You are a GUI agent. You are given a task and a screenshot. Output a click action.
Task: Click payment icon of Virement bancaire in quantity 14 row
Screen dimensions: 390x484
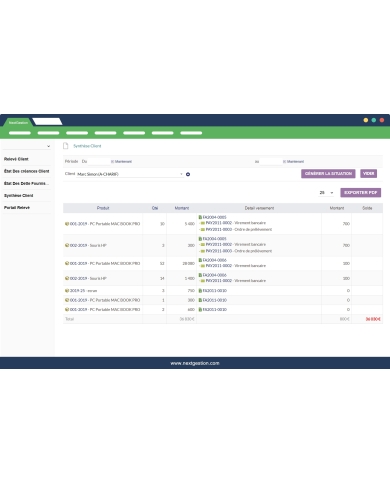pos(203,281)
